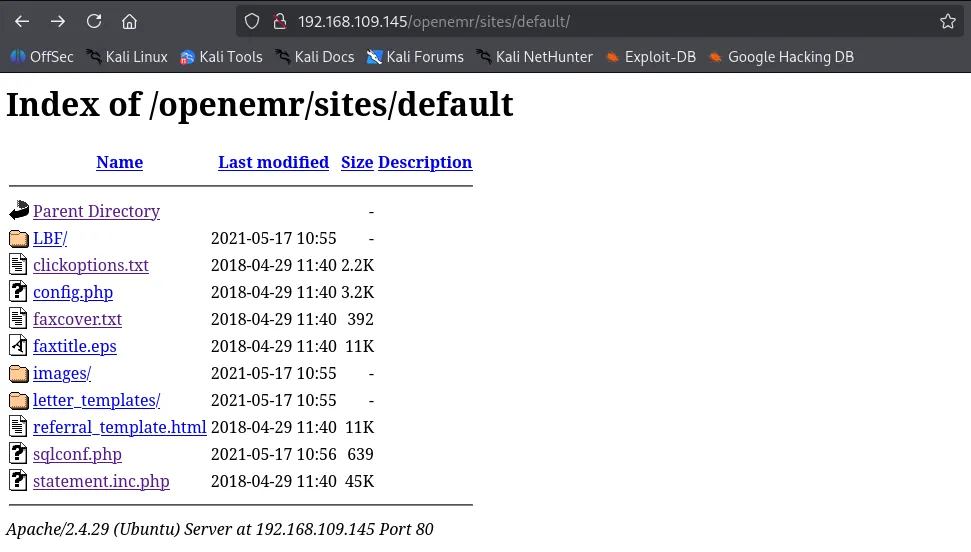
Task: Click the image icon beside faxtitle.eps
Action: 19,346
